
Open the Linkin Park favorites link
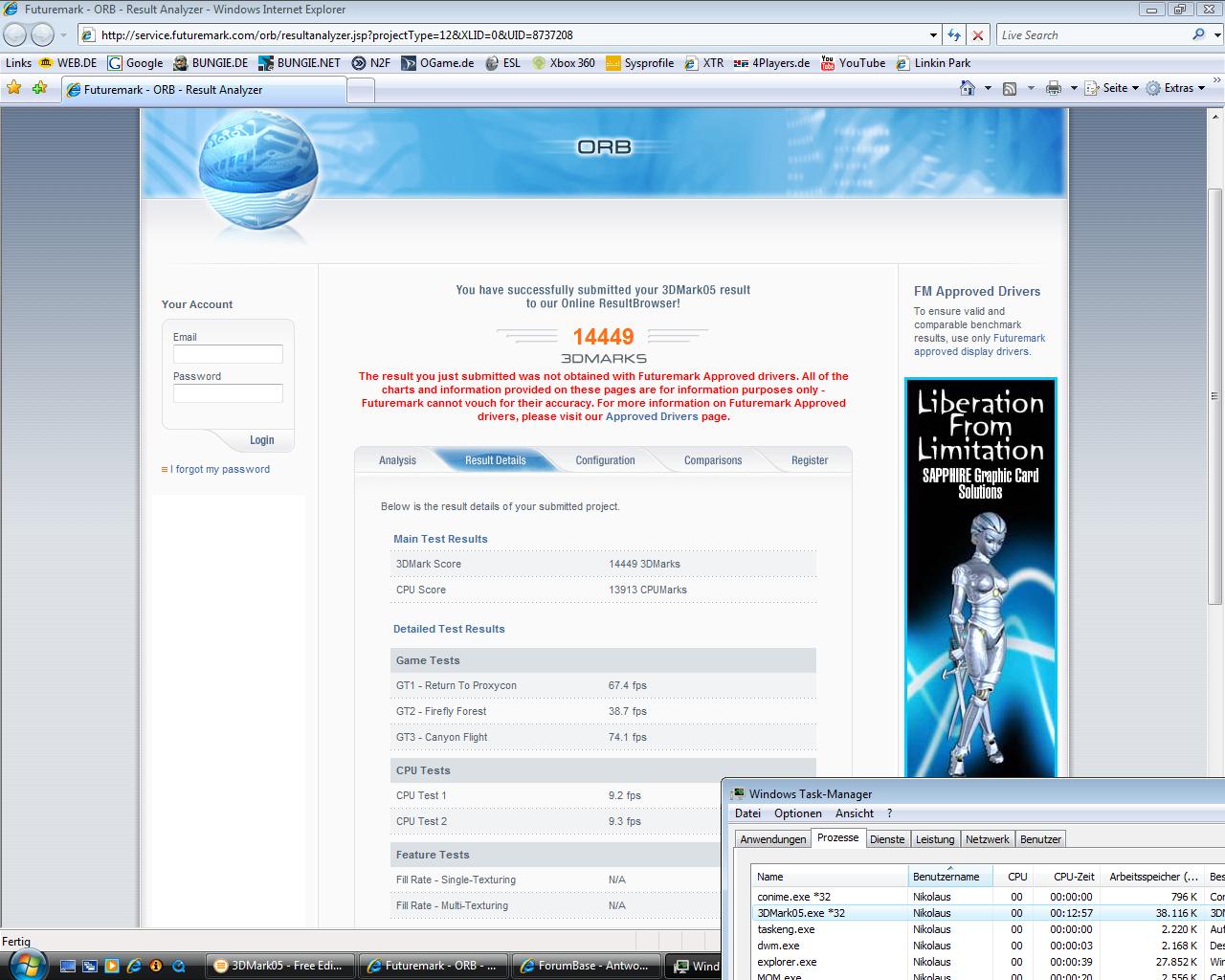(933, 63)
